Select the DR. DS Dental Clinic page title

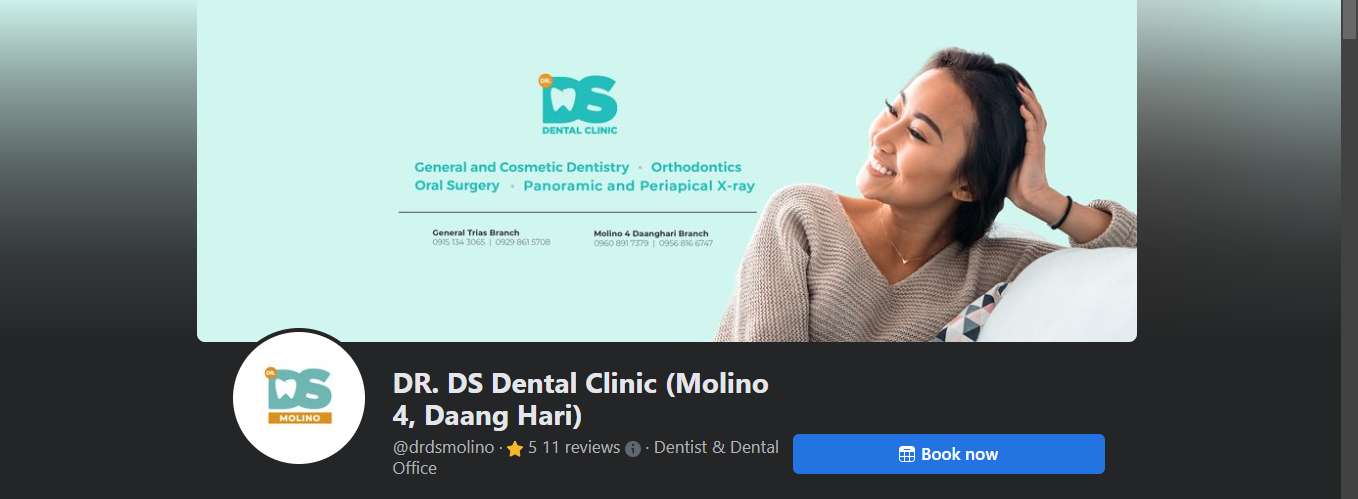pos(580,398)
